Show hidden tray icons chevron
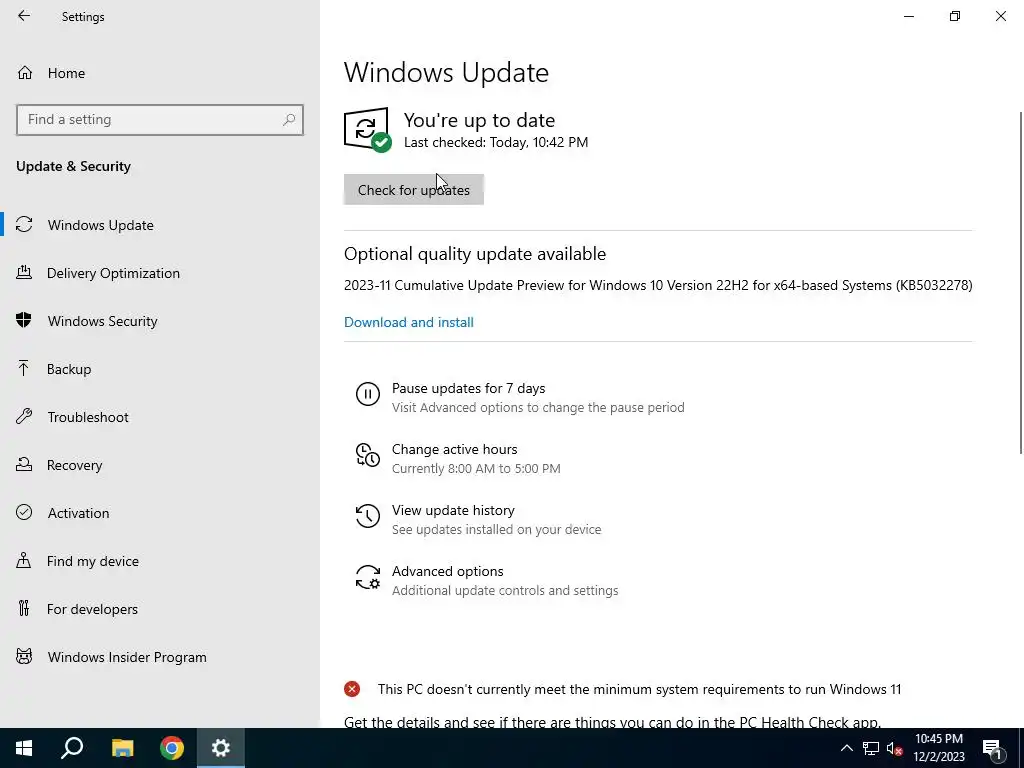Screen dimensions: 1024x768 [x=846, y=748]
